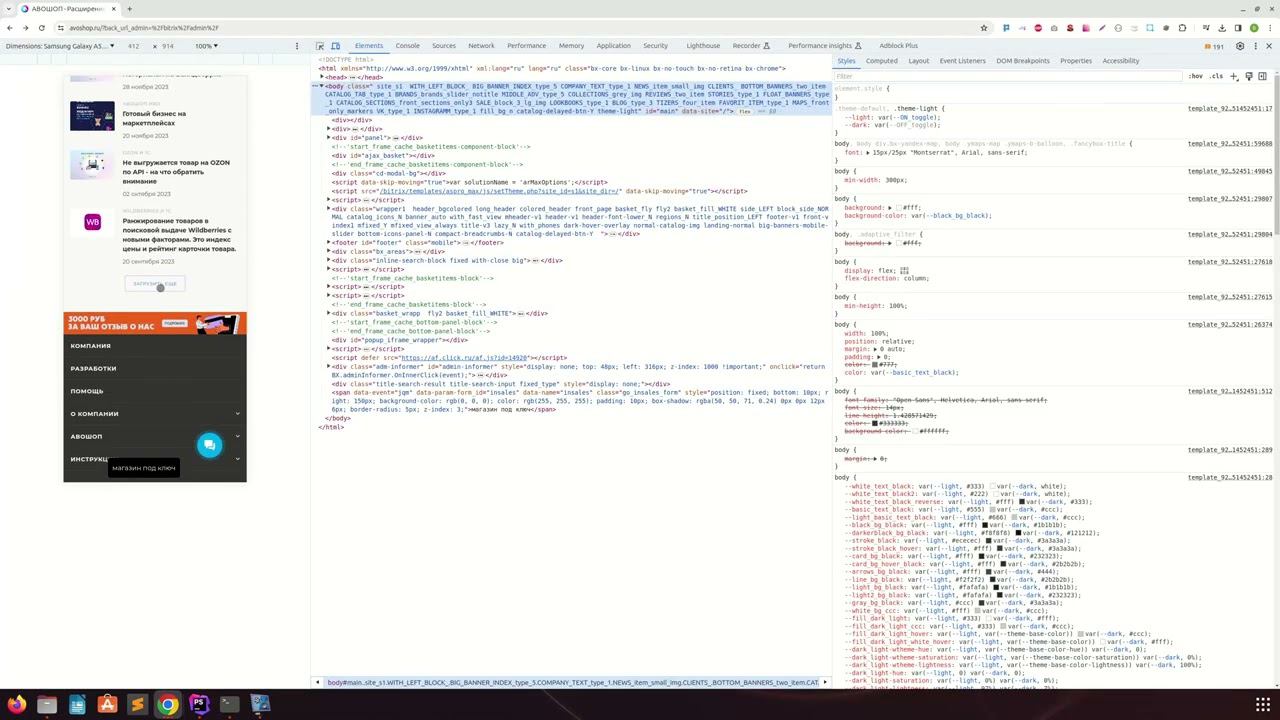This screenshot has width=1280, height=720.
Task: Open the Application tab
Action: (613, 46)
